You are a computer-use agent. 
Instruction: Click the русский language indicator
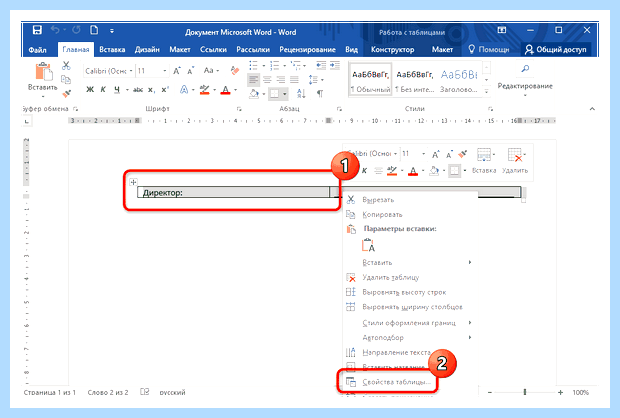point(172,392)
